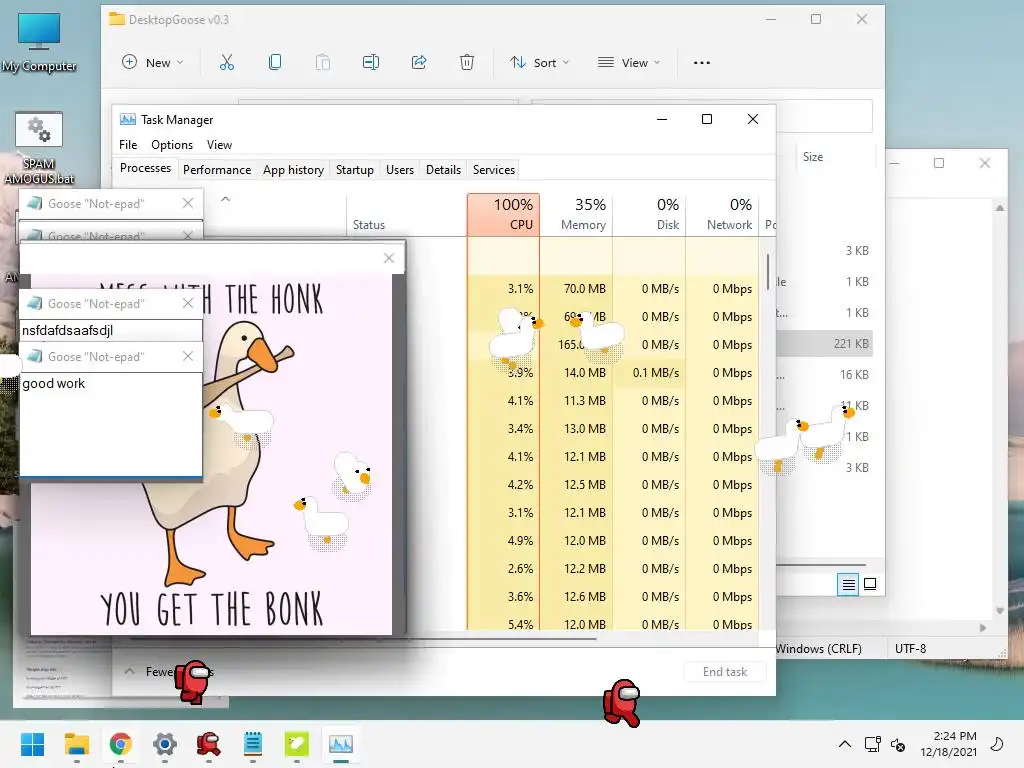Sort processes by Network column header
1024x768 pixels.
coord(722,214)
